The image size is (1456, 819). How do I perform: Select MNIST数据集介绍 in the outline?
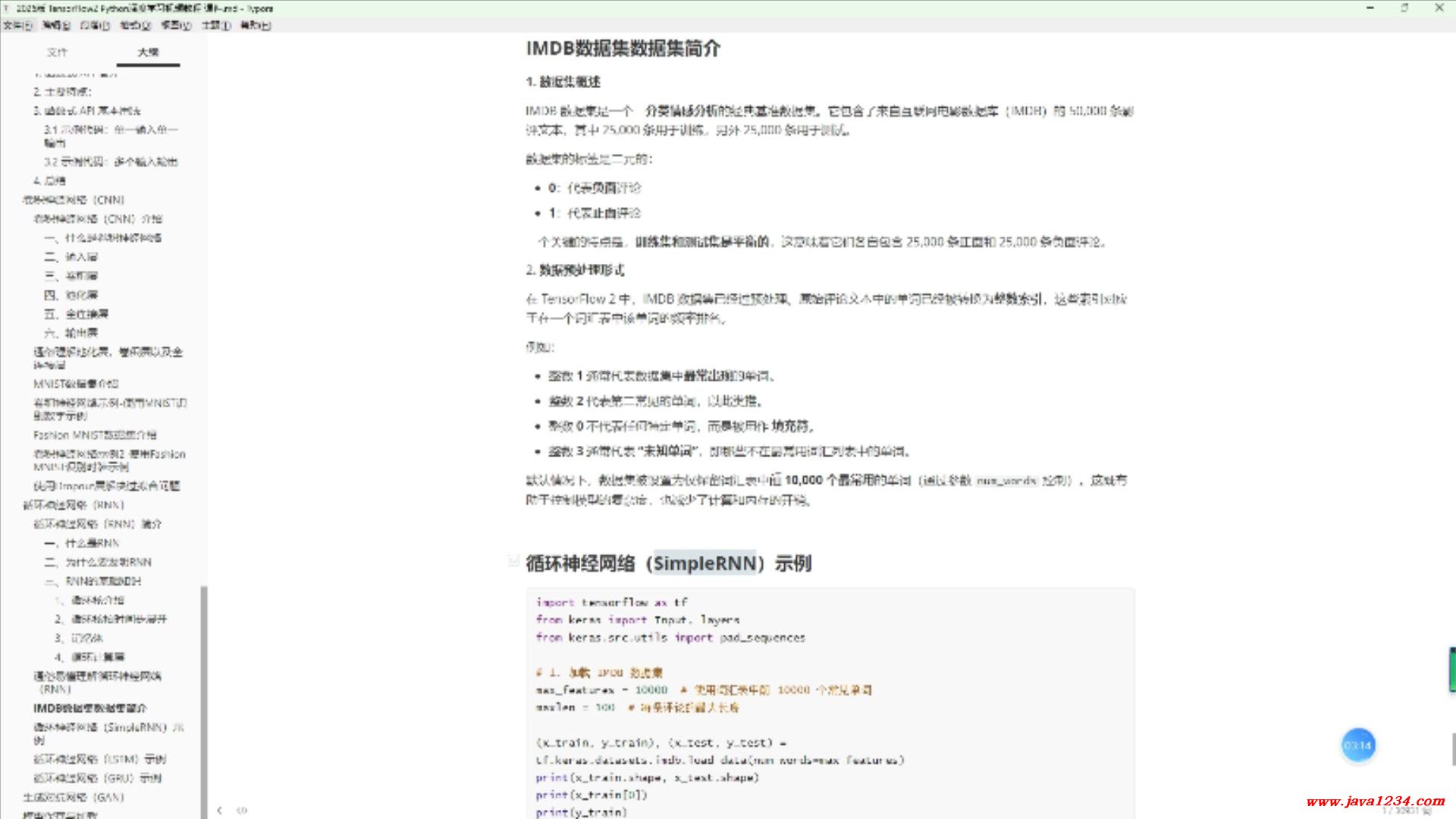point(76,384)
